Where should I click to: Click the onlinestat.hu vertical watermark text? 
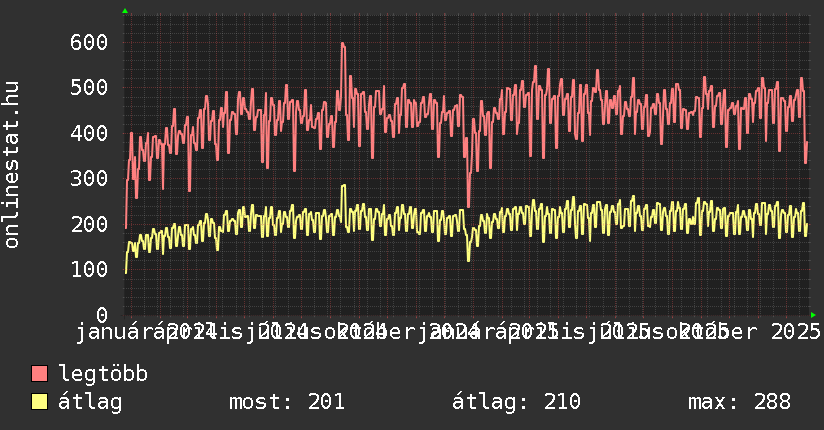(x=12, y=165)
